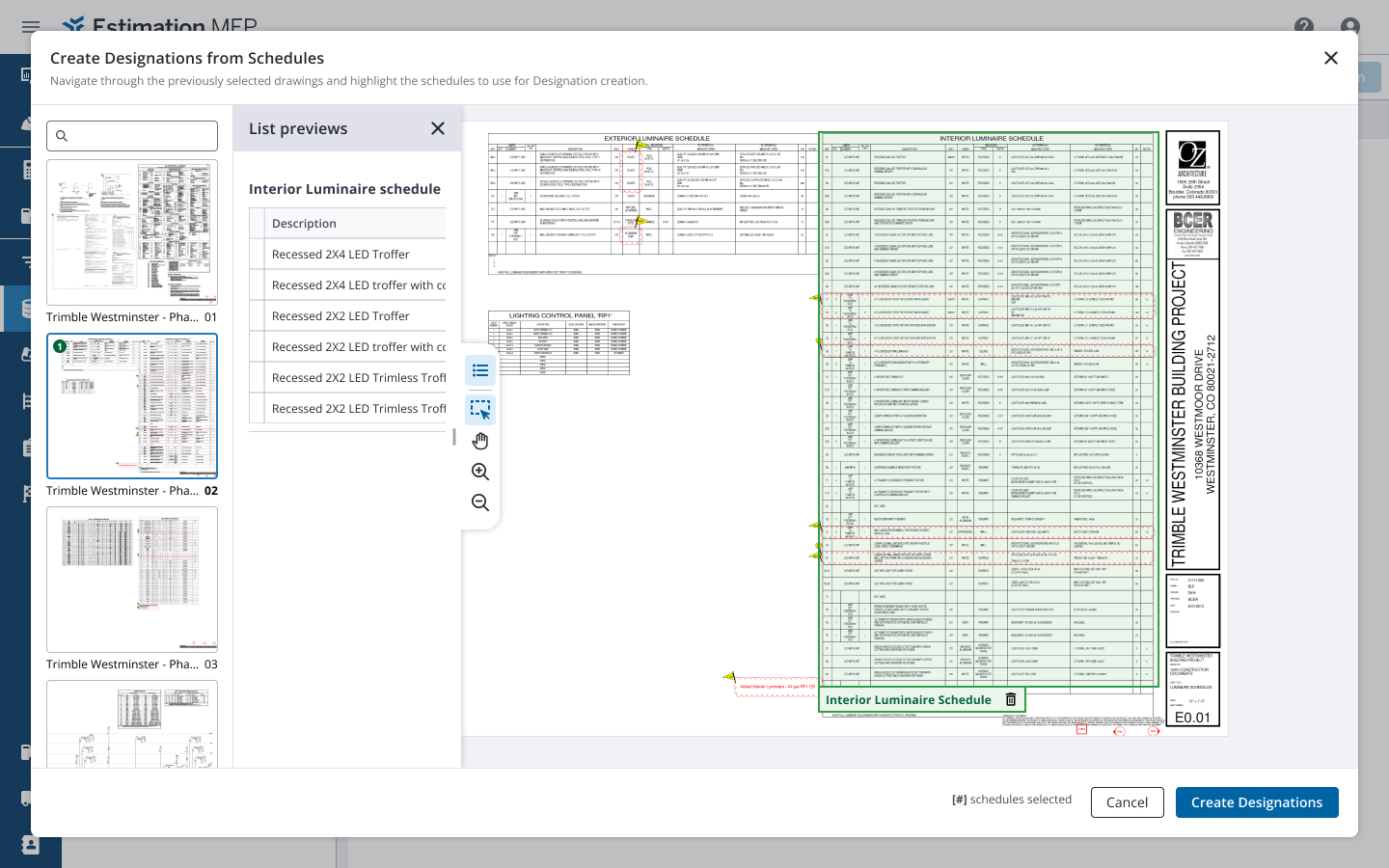Click the red previous-page arrow on the drawing
The width and height of the screenshot is (1389, 868).
[1119, 731]
